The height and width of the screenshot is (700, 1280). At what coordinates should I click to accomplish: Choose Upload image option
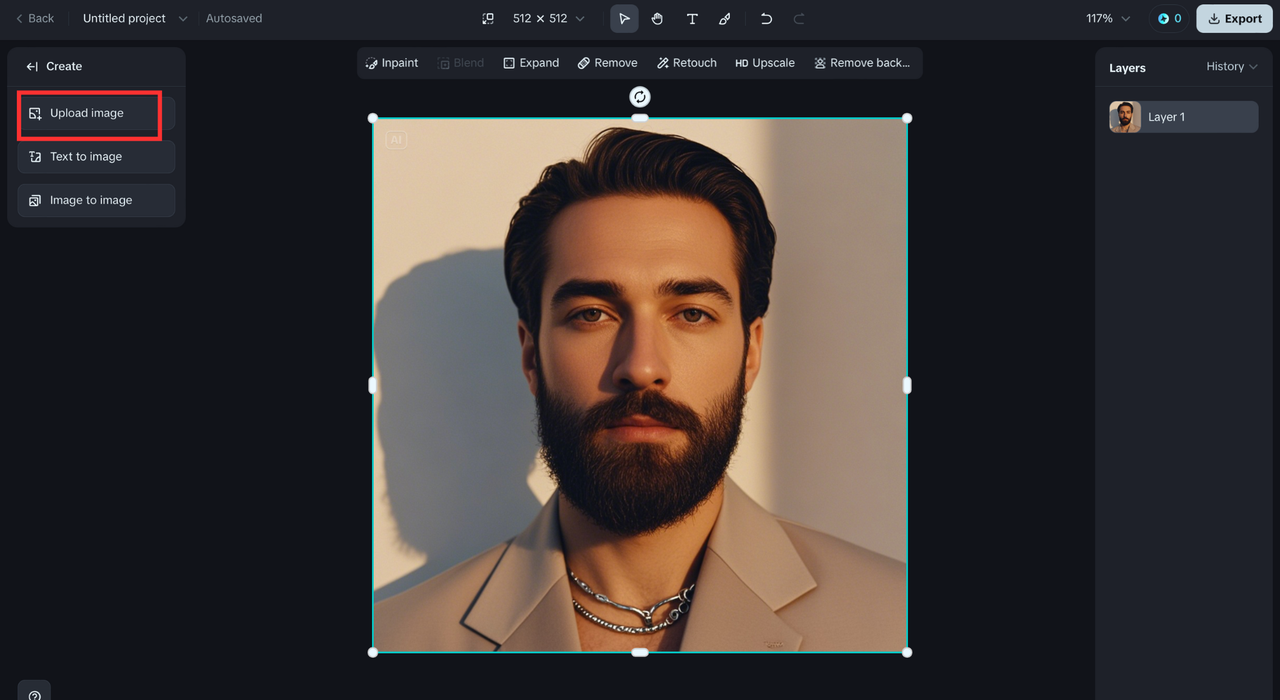click(x=96, y=113)
